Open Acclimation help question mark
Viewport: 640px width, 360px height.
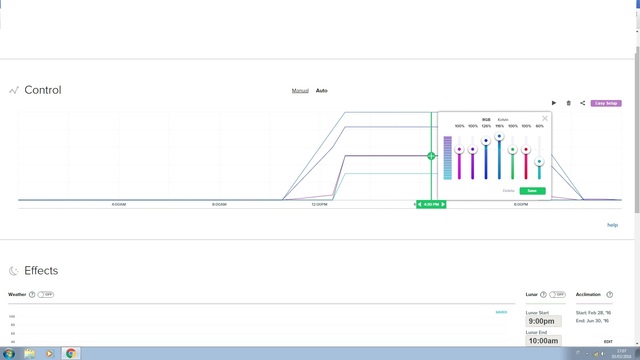[609, 294]
